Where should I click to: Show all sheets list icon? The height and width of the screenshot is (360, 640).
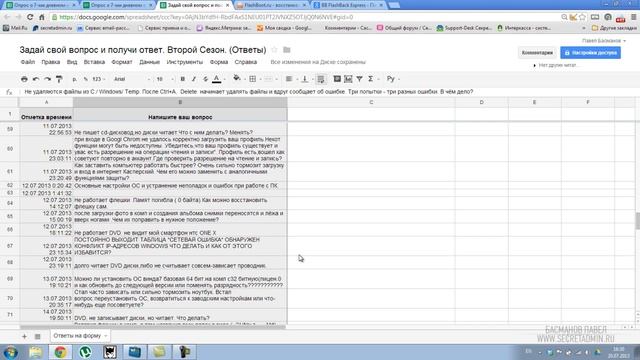click(x=38, y=336)
